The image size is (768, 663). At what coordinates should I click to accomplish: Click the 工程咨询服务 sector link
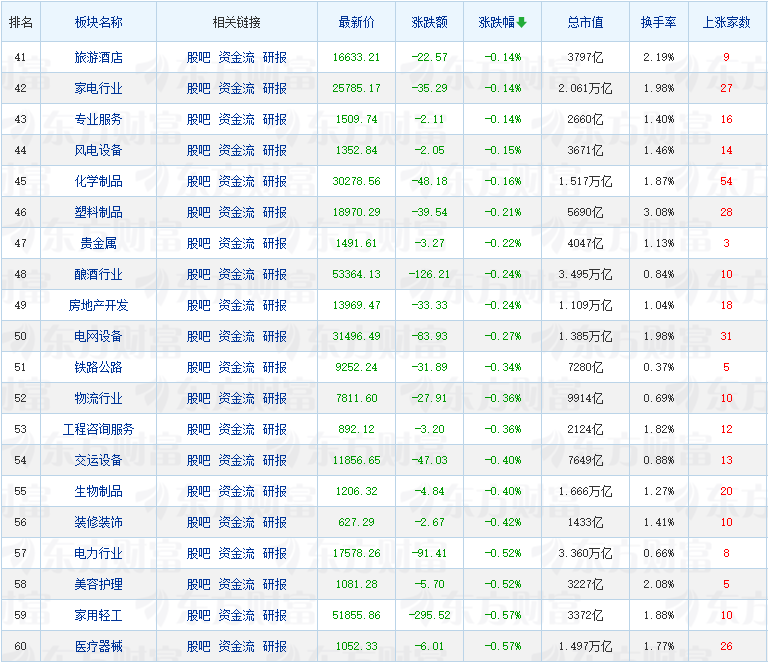coord(99,429)
